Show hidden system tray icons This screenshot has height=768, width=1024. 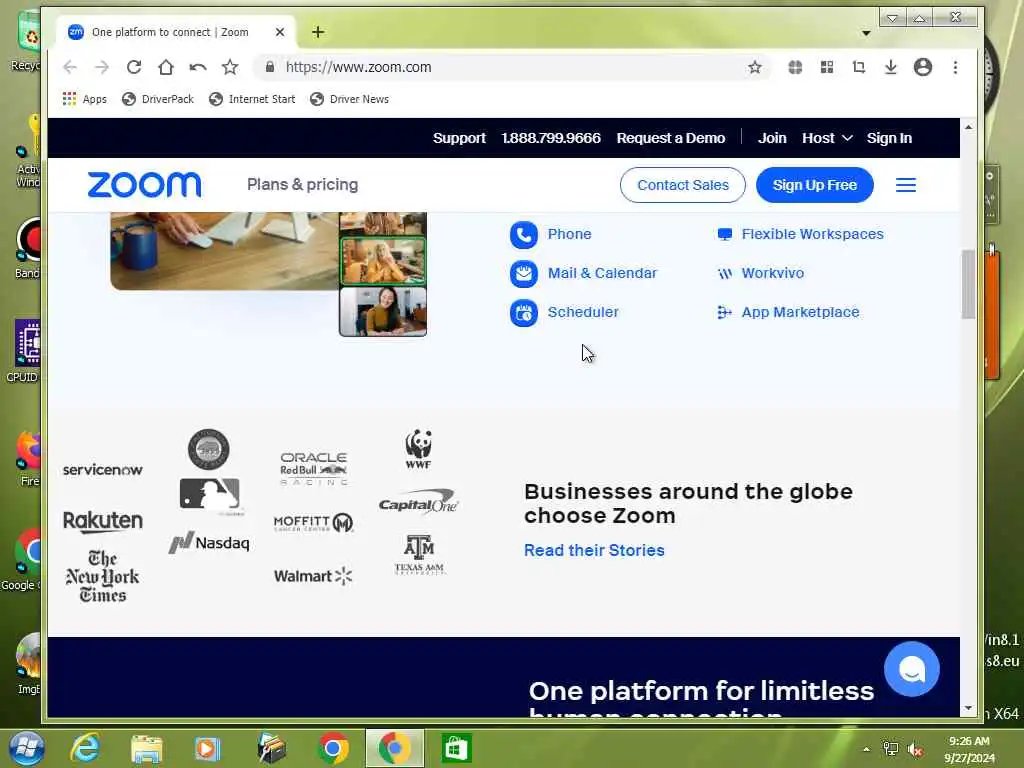866,749
